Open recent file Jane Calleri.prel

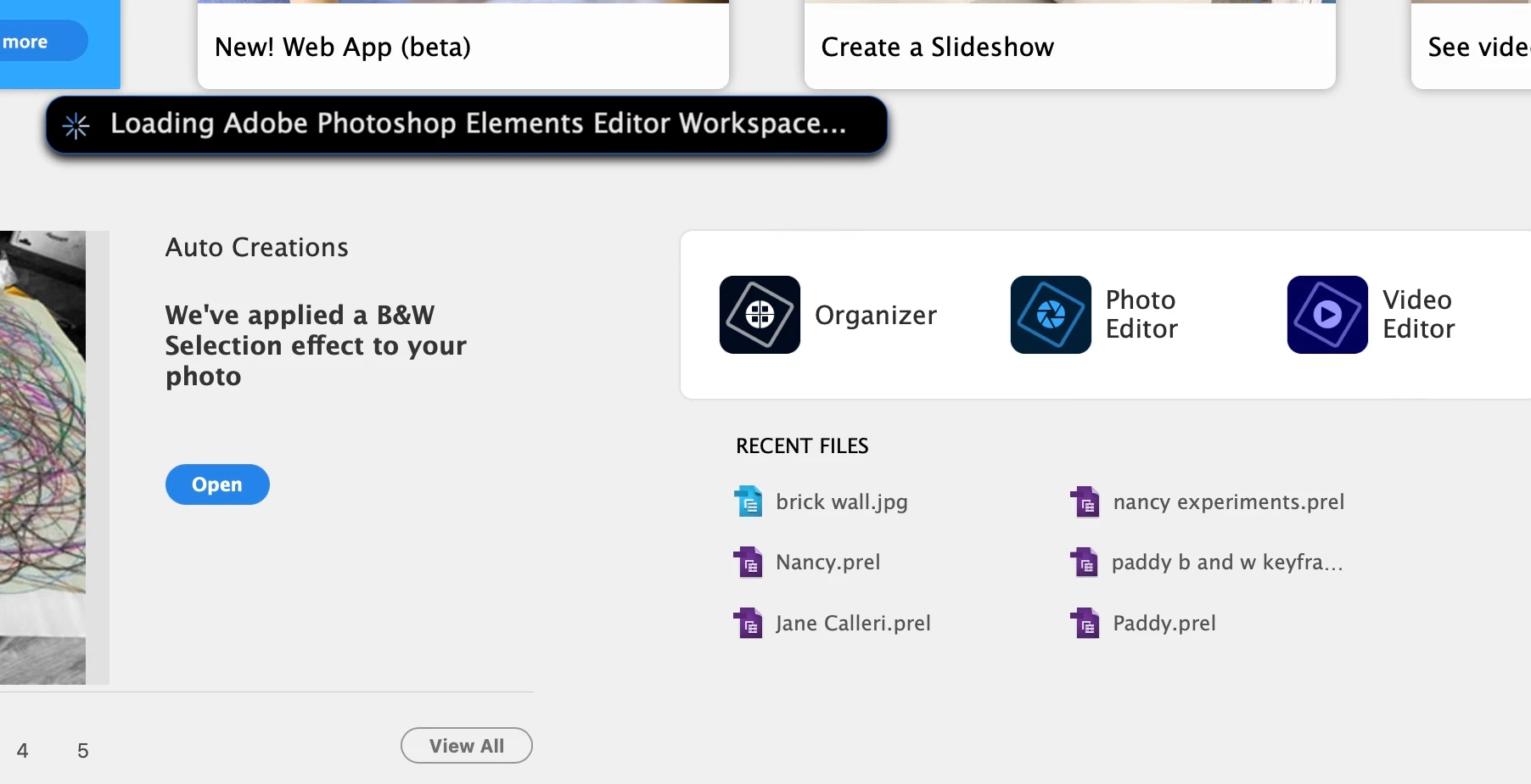coord(853,624)
